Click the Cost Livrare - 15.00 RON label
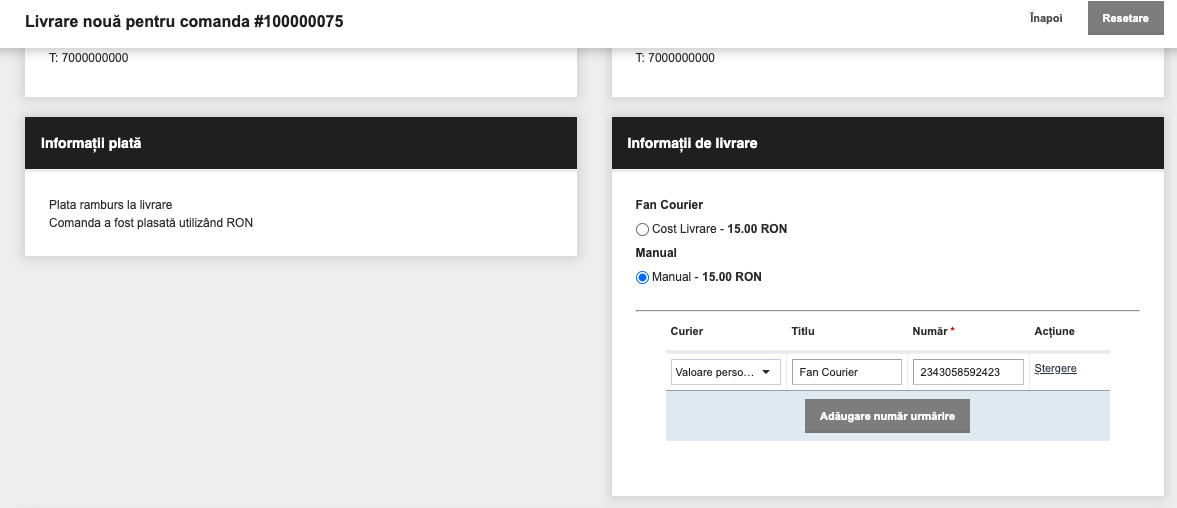The width and height of the screenshot is (1177, 508). coord(719,229)
